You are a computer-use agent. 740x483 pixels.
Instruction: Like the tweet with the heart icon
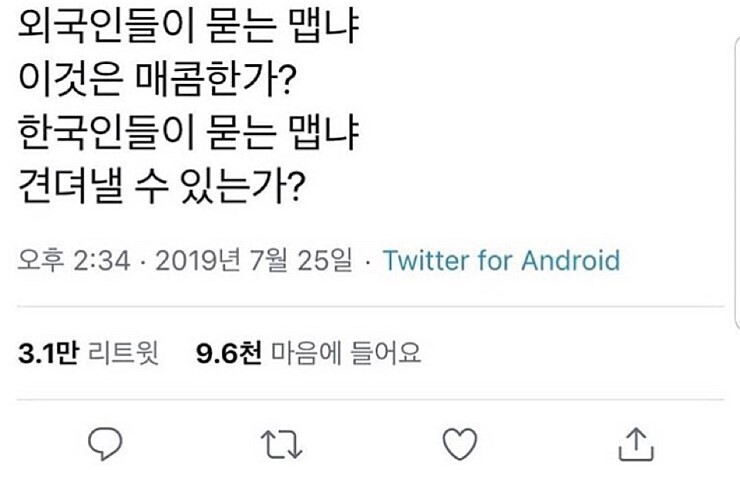tap(459, 444)
